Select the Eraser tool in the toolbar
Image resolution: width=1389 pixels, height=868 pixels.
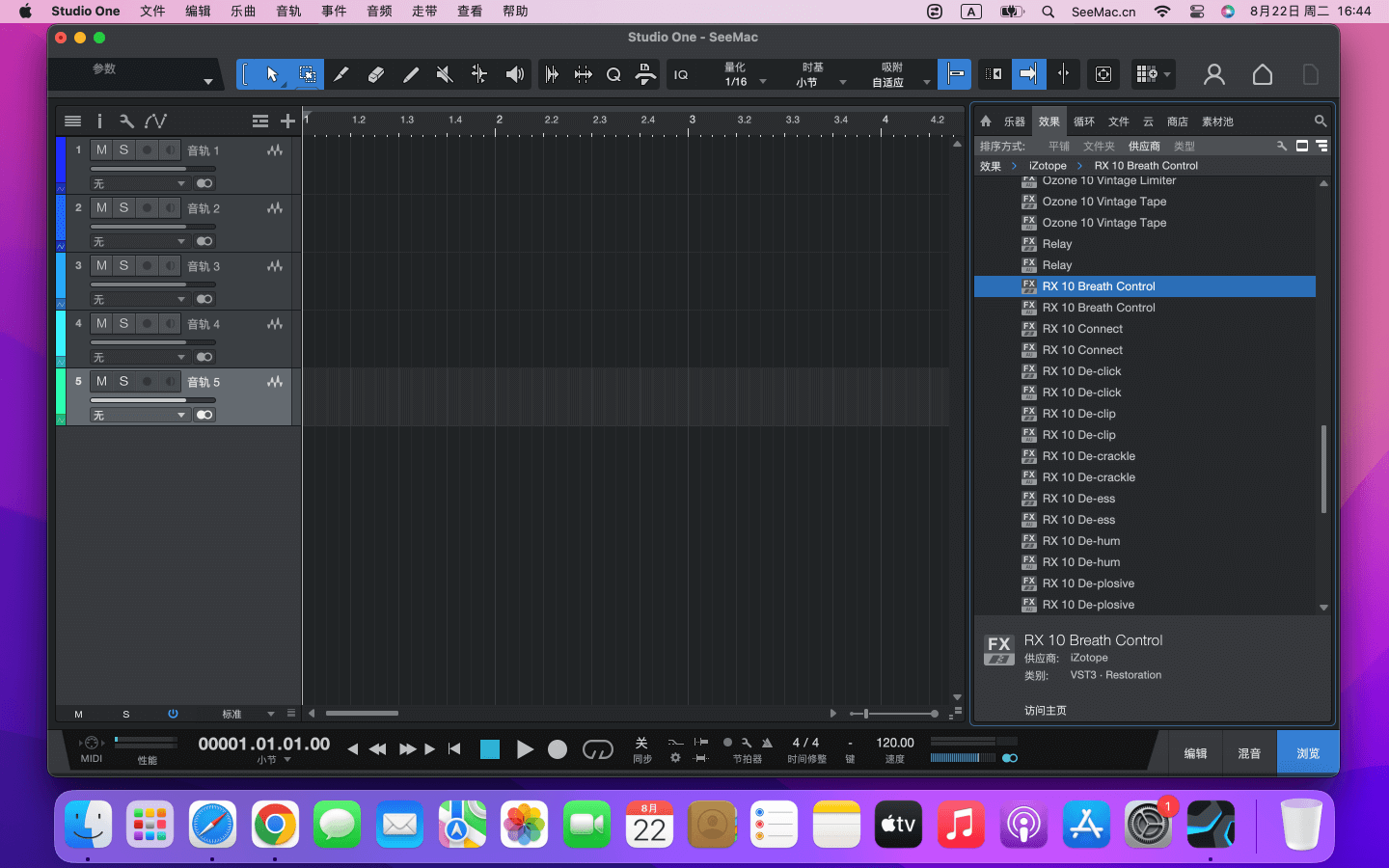coord(376,74)
